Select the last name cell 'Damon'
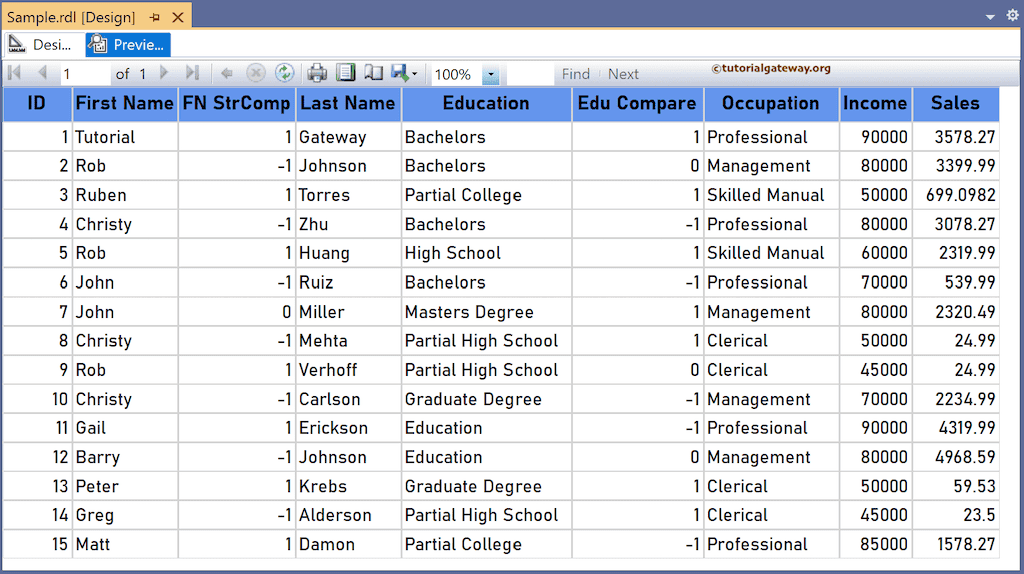Image resolution: width=1024 pixels, height=574 pixels. point(348,545)
